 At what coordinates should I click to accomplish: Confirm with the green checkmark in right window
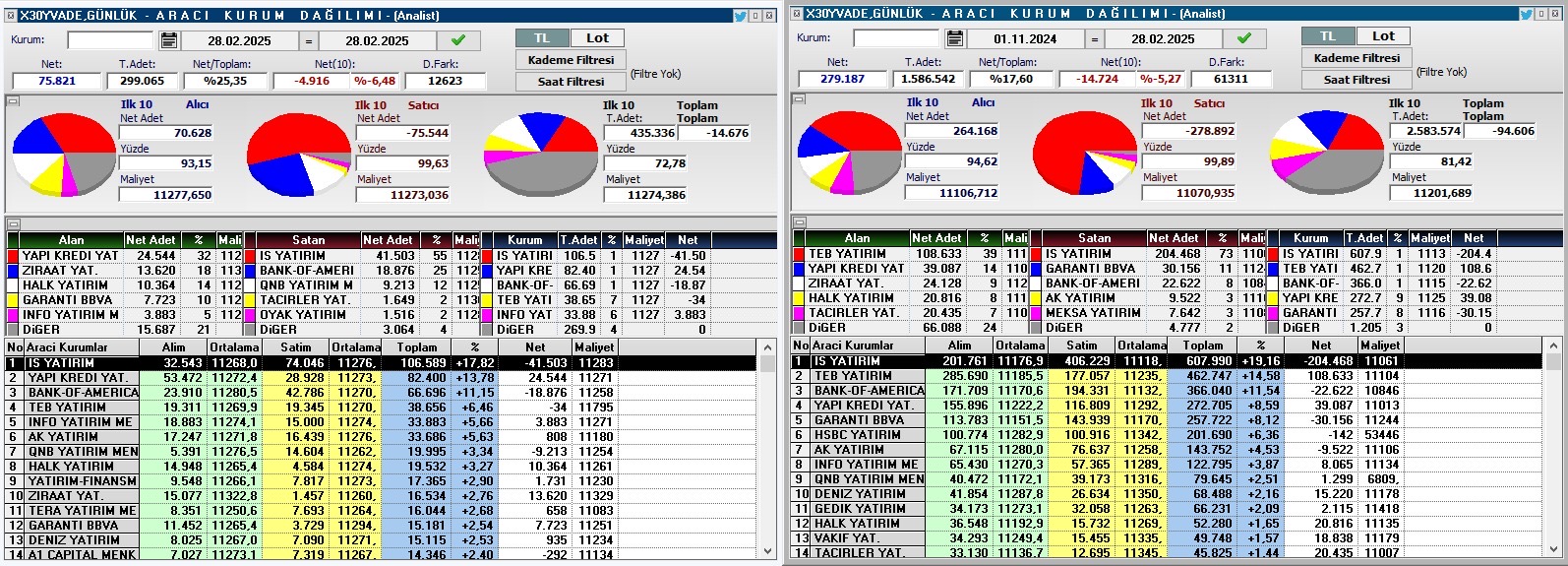(1243, 38)
